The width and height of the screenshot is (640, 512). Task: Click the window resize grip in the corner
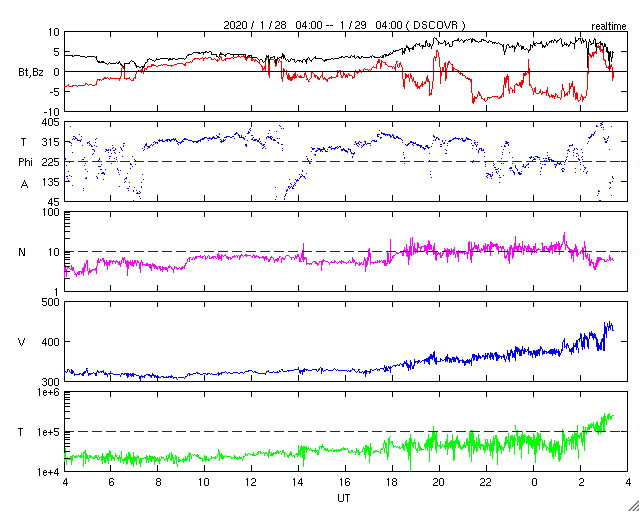tap(633, 506)
